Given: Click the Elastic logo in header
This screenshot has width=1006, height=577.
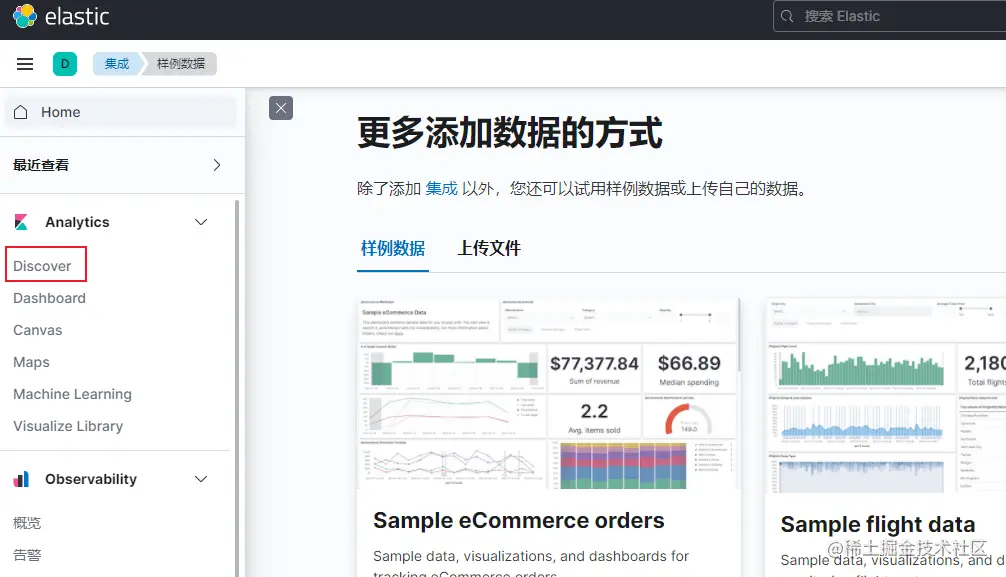Looking at the screenshot, I should click(61, 16).
